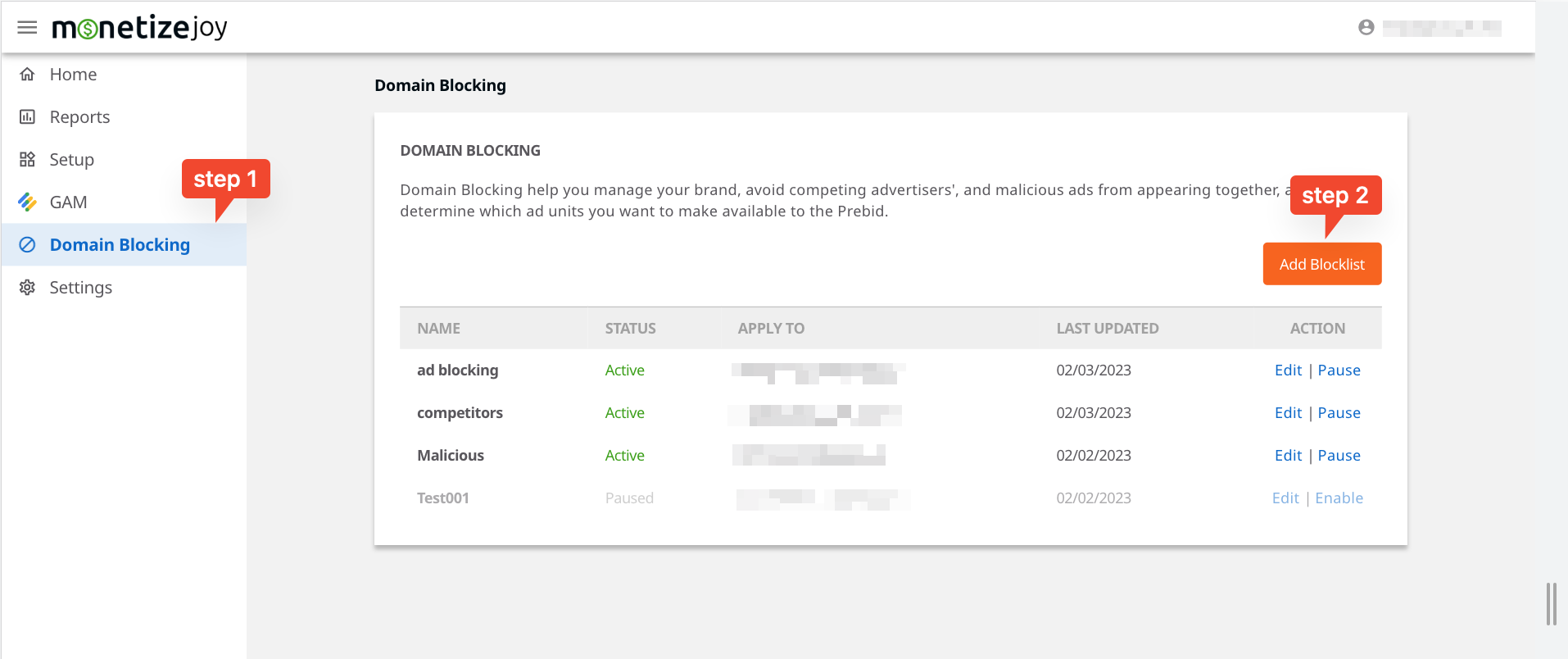Click Malicious row's 02/02/2023 date
Viewport: 1568px width, 659px height.
click(x=1094, y=456)
